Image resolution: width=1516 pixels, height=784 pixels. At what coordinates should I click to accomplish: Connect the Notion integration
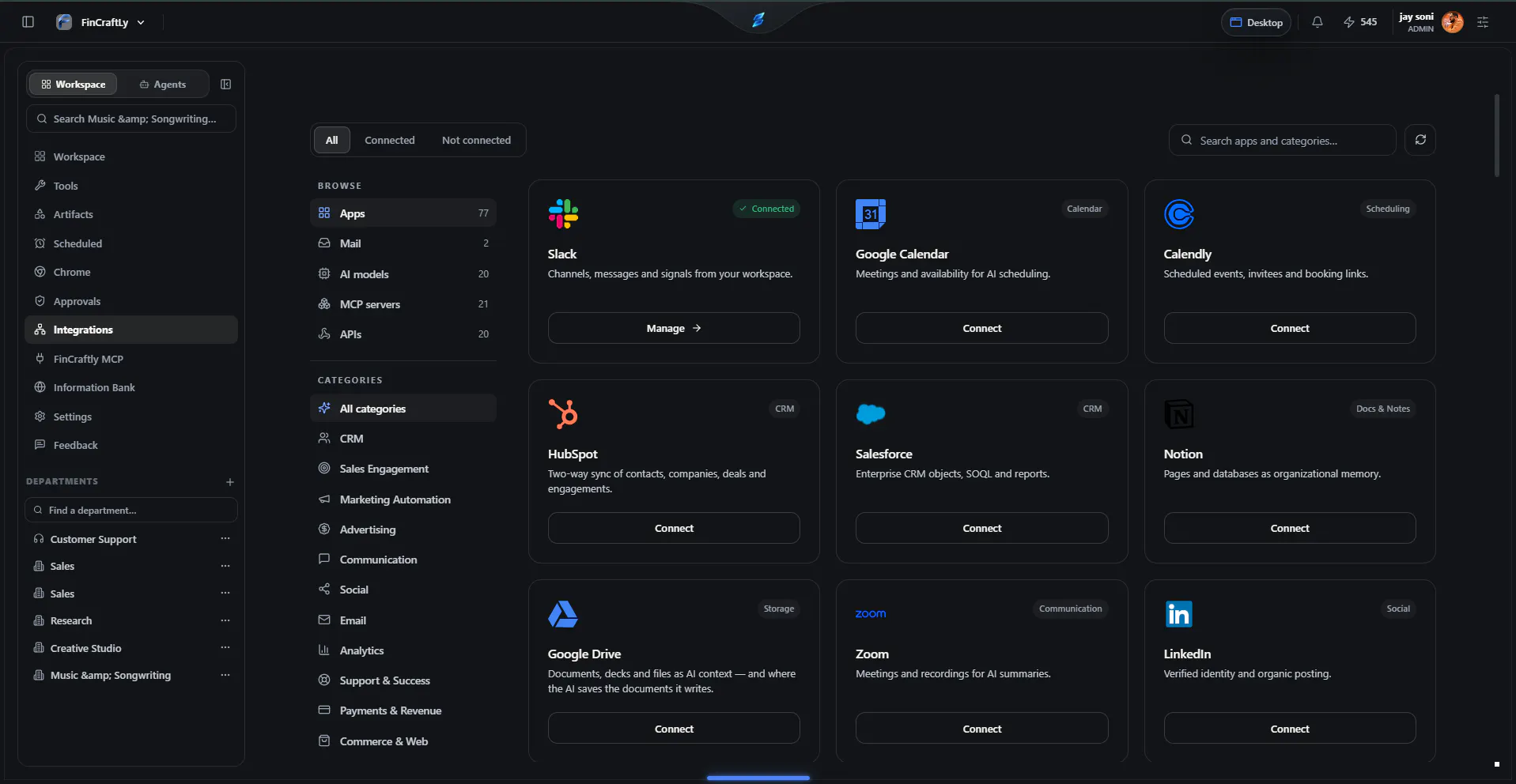(1290, 528)
